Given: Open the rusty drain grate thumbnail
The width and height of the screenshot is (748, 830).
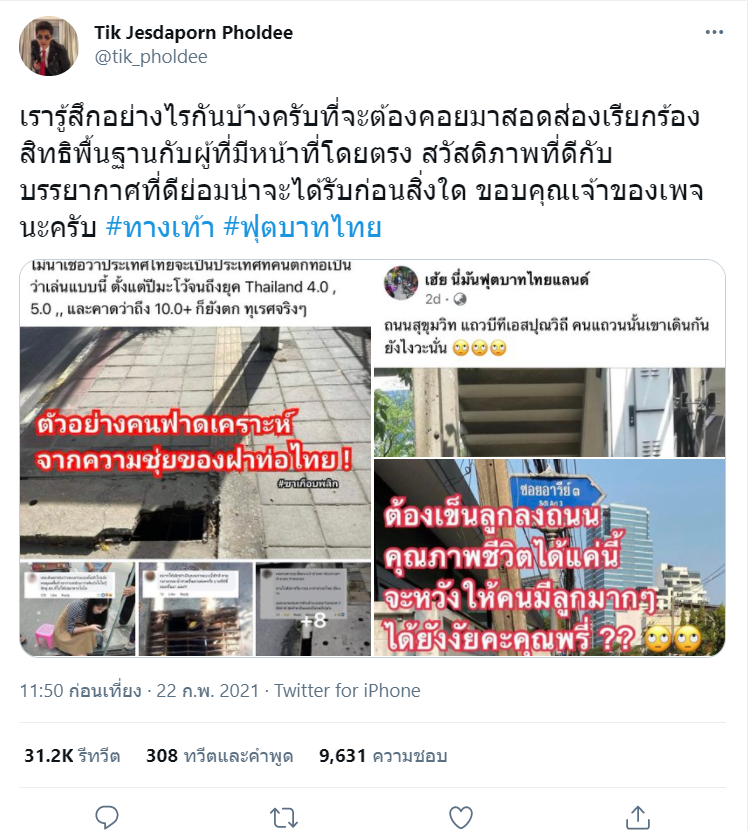Looking at the screenshot, I should (195, 609).
